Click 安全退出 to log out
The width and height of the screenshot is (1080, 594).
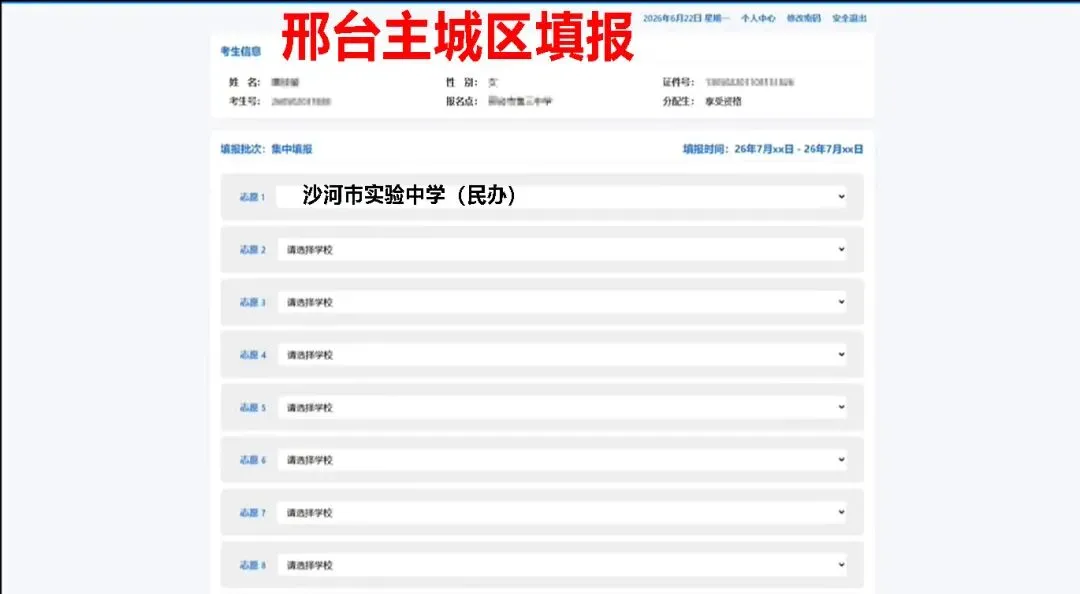tap(849, 19)
